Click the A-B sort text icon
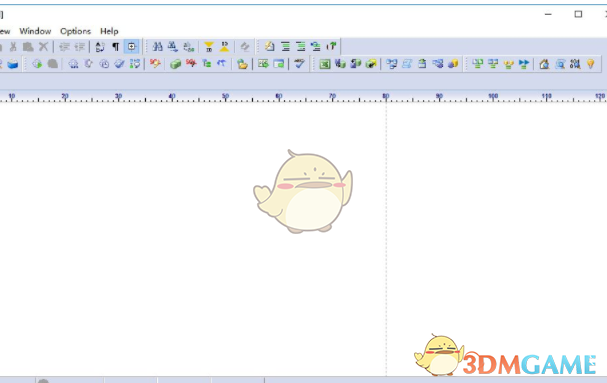 (x=100, y=47)
